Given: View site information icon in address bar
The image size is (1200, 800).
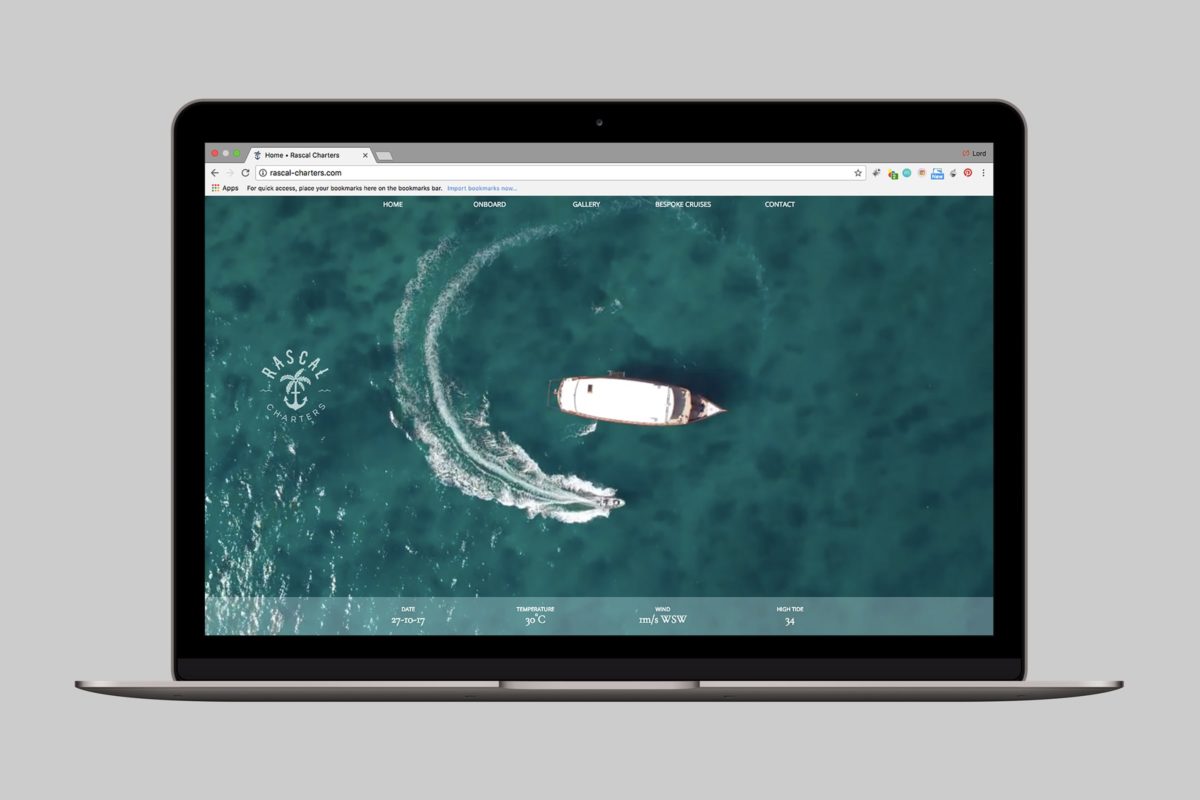Looking at the screenshot, I should point(263,173).
